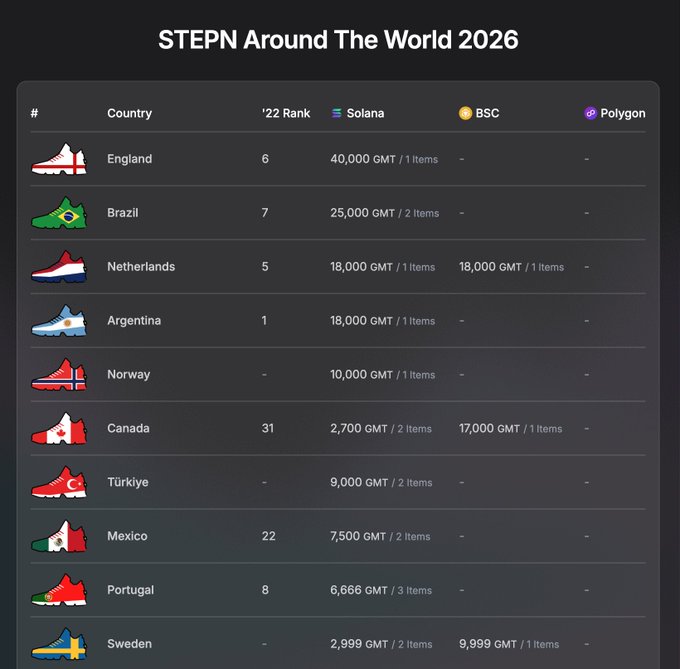Click the Türkiye flag sneaker icon
Viewport: 680px width, 669px height.
pyautogui.click(x=59, y=482)
